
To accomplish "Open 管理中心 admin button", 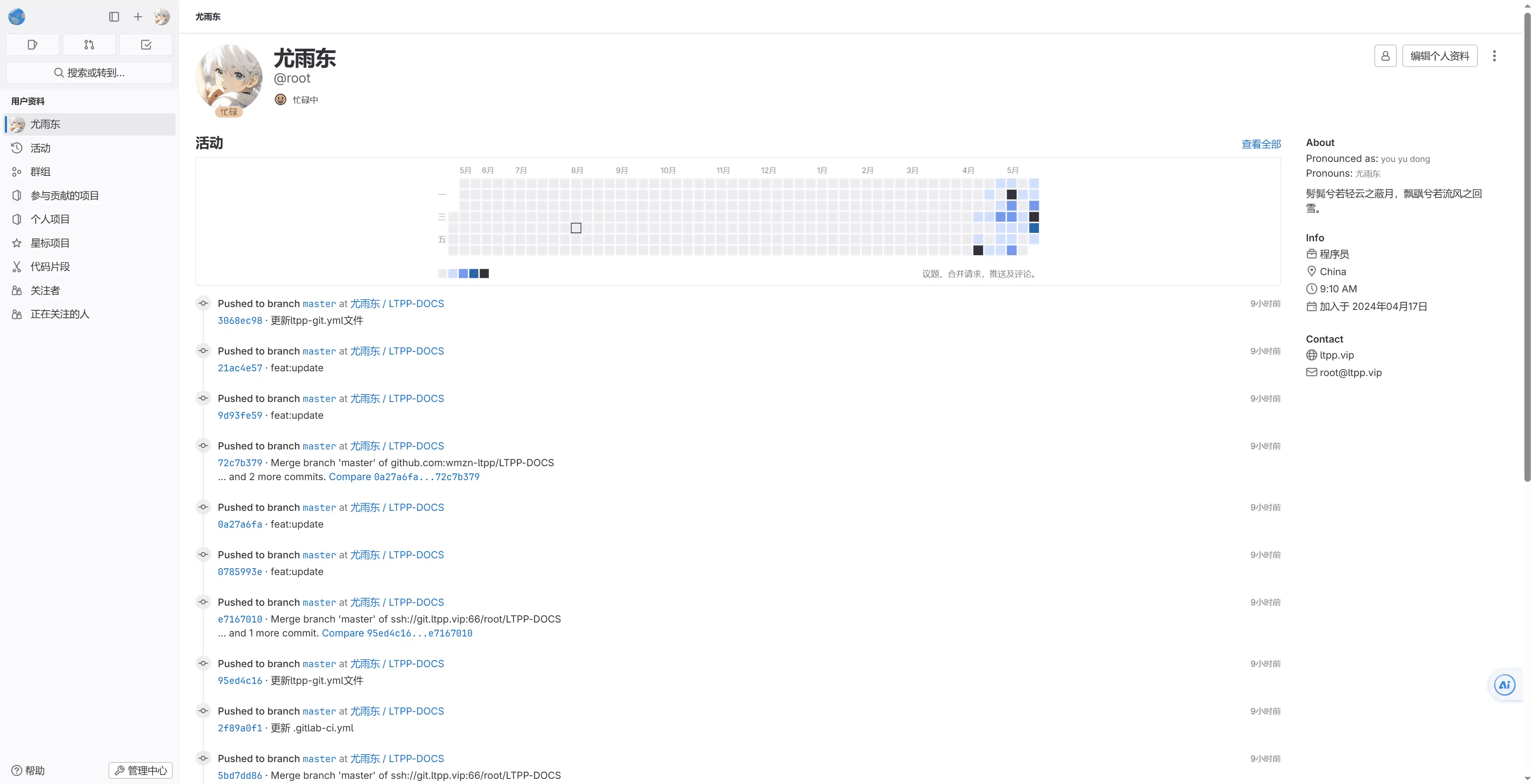I will (x=140, y=770).
